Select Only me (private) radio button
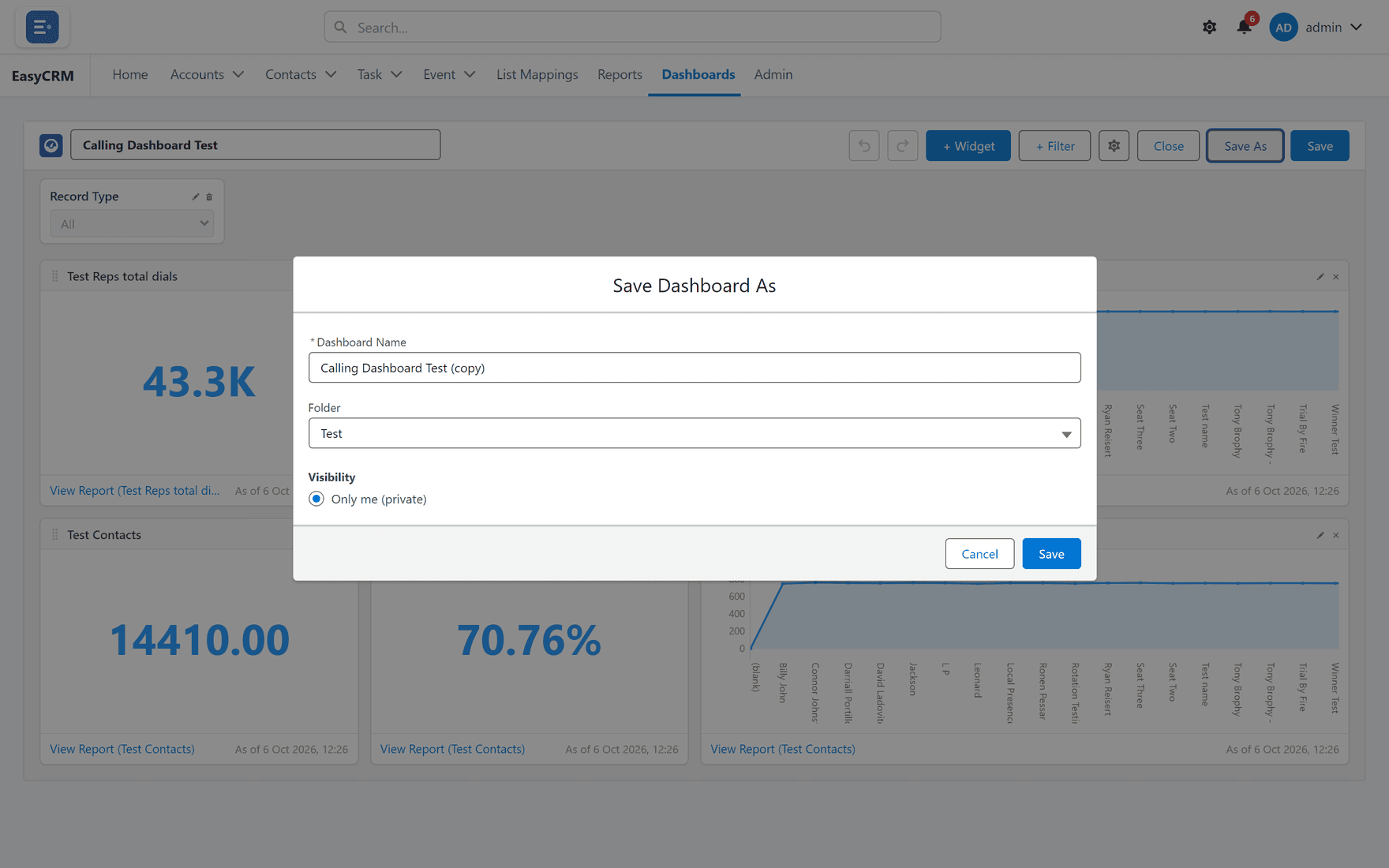The image size is (1389, 868). [316, 499]
